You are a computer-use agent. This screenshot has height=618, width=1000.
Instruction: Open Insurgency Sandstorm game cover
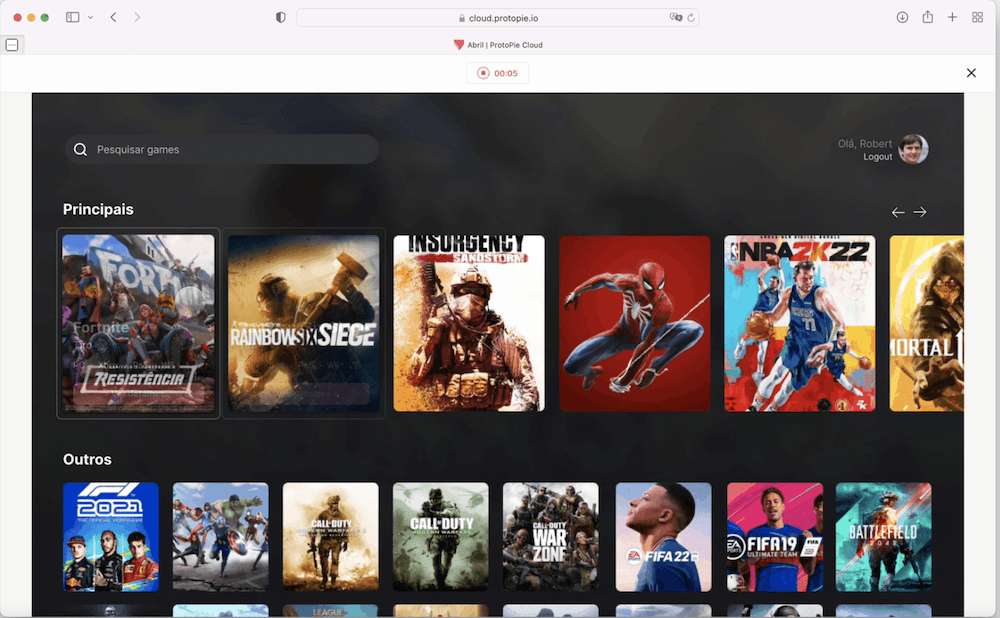(469, 323)
